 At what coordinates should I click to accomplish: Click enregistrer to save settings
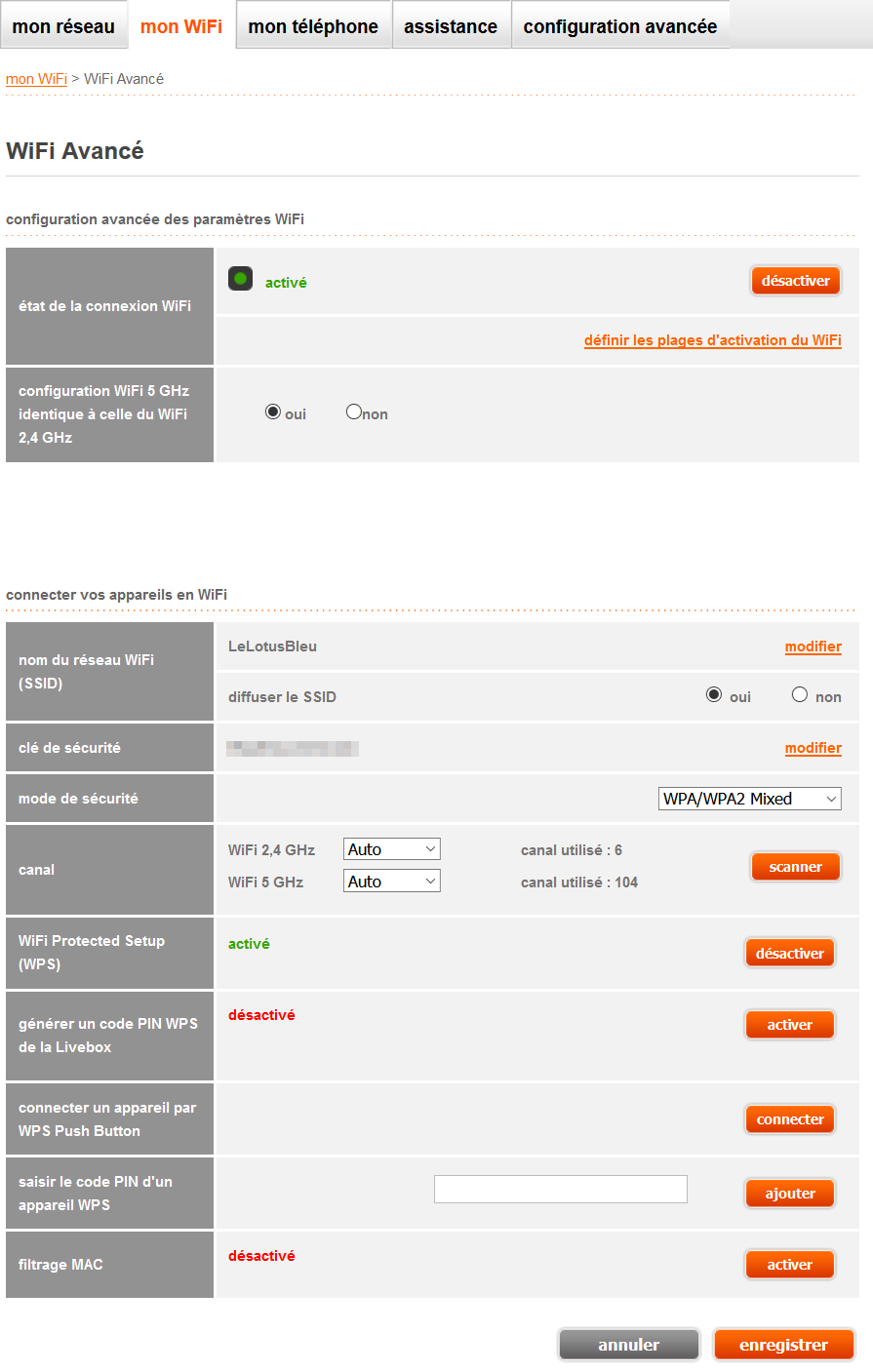coord(783,1344)
